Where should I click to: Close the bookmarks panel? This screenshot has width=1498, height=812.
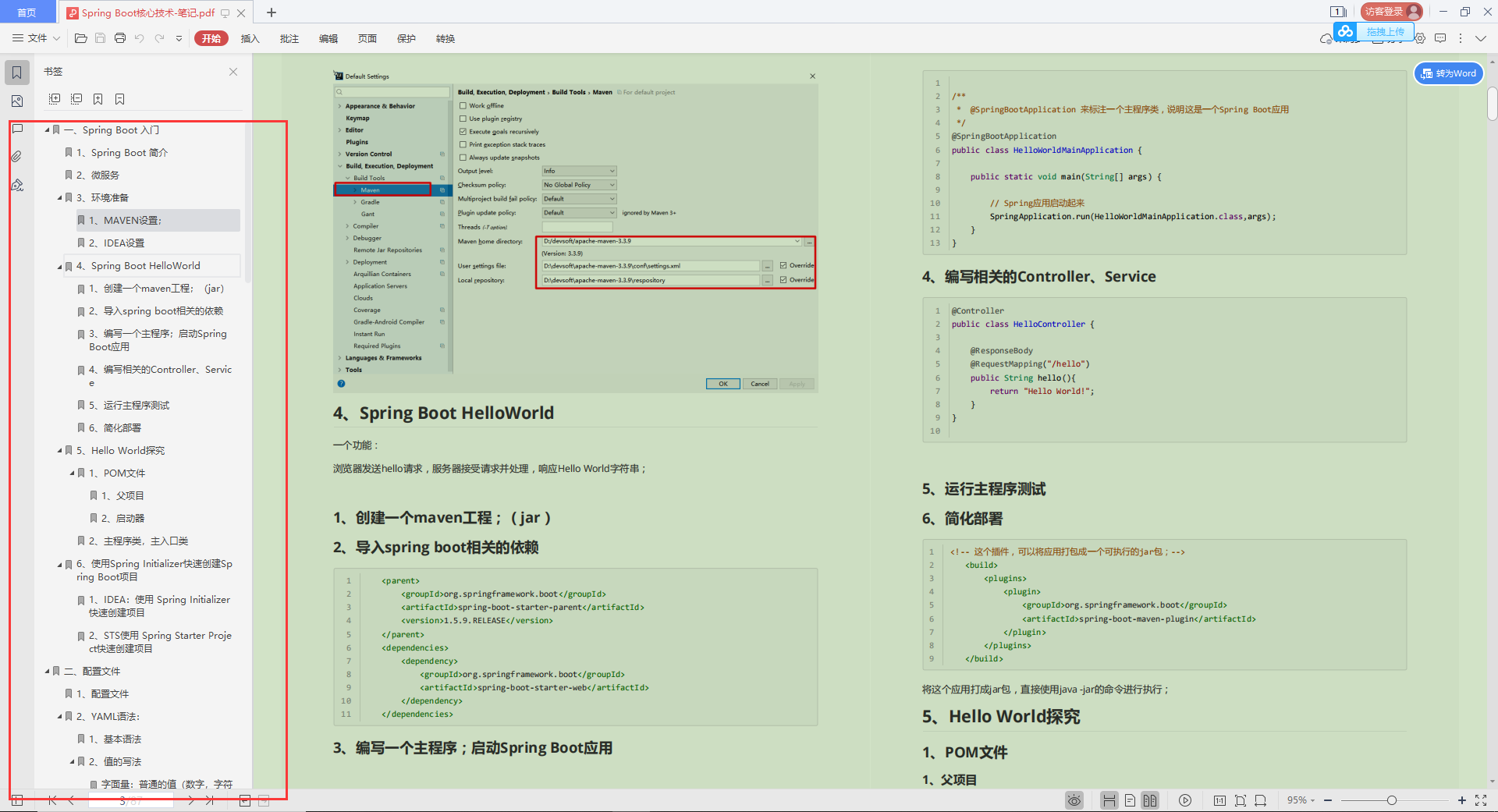pyautogui.click(x=233, y=72)
